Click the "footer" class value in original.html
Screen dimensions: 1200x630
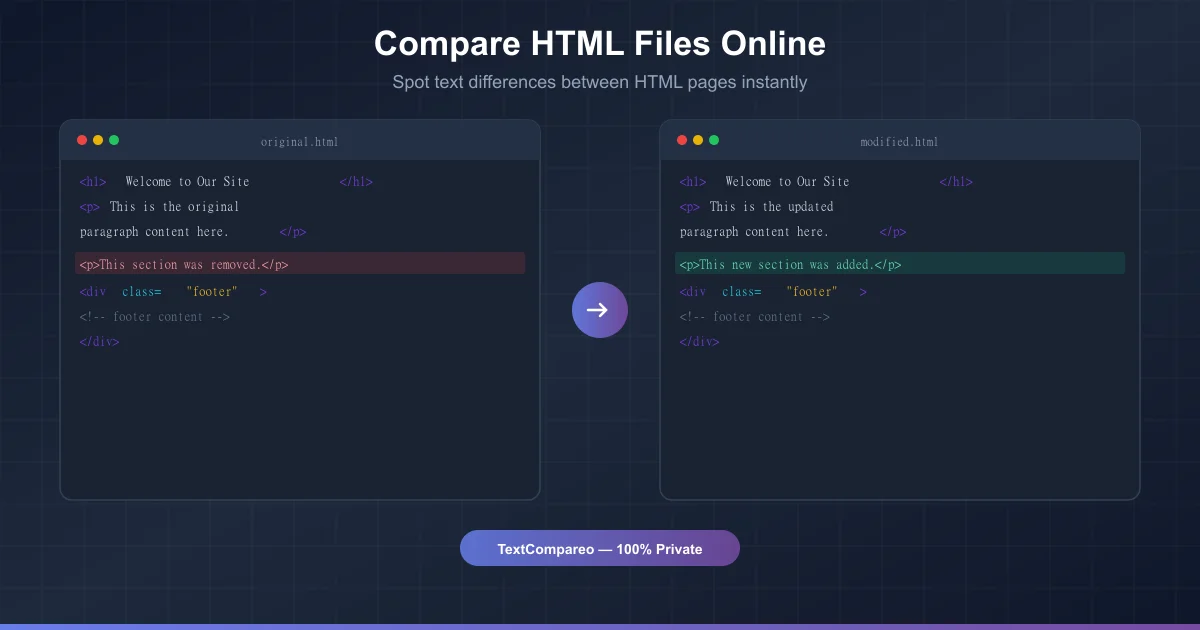coord(213,292)
